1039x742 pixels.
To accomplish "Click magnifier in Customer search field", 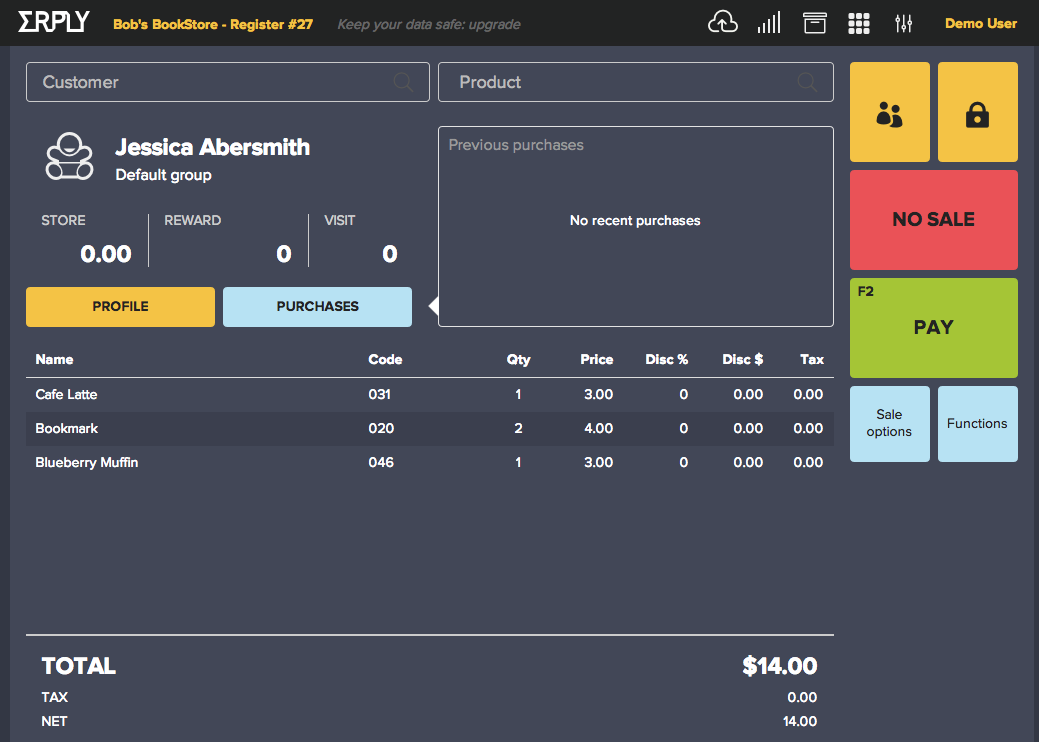I will click(x=403, y=82).
